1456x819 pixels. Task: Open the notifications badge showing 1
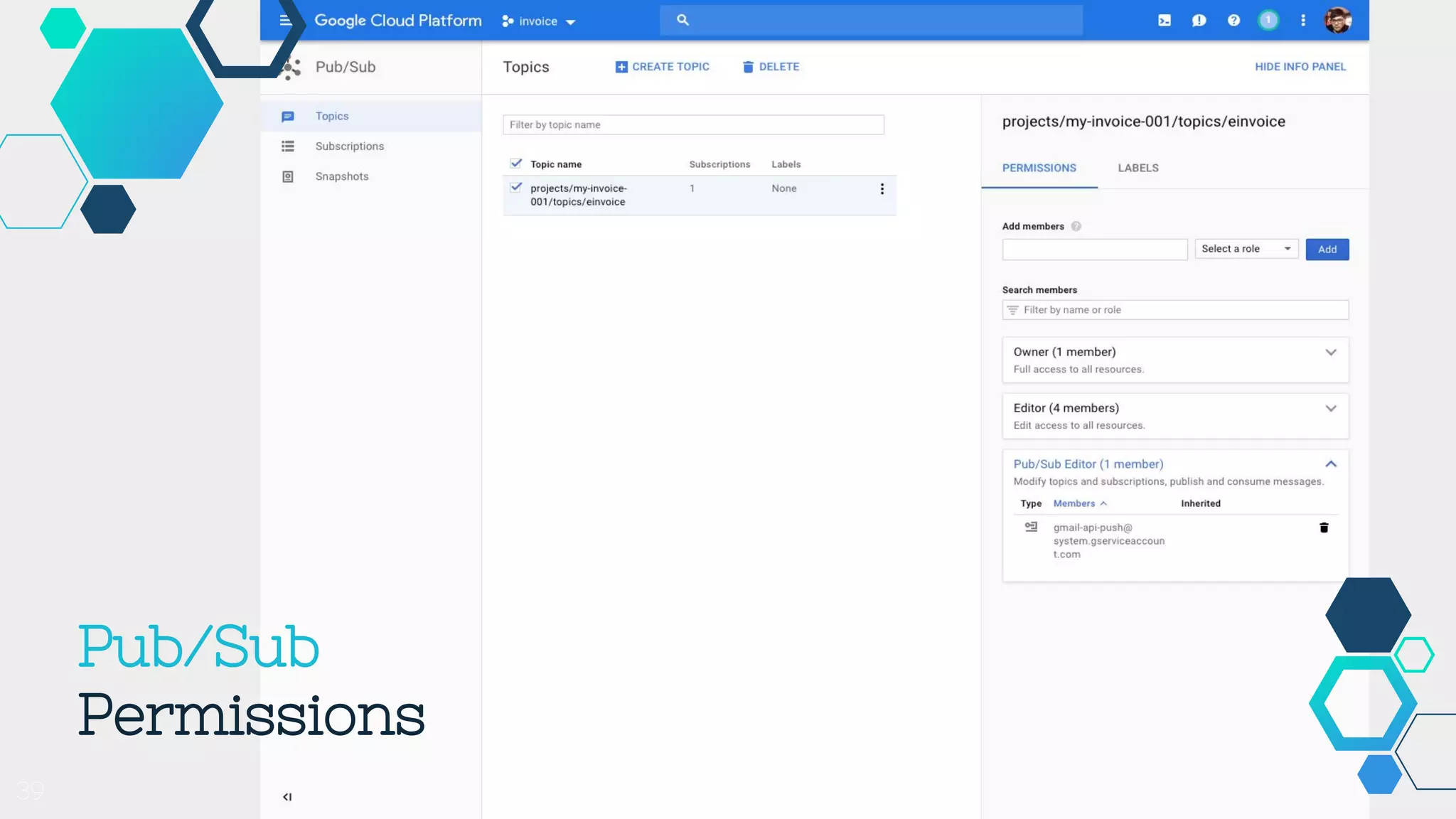[1268, 21]
